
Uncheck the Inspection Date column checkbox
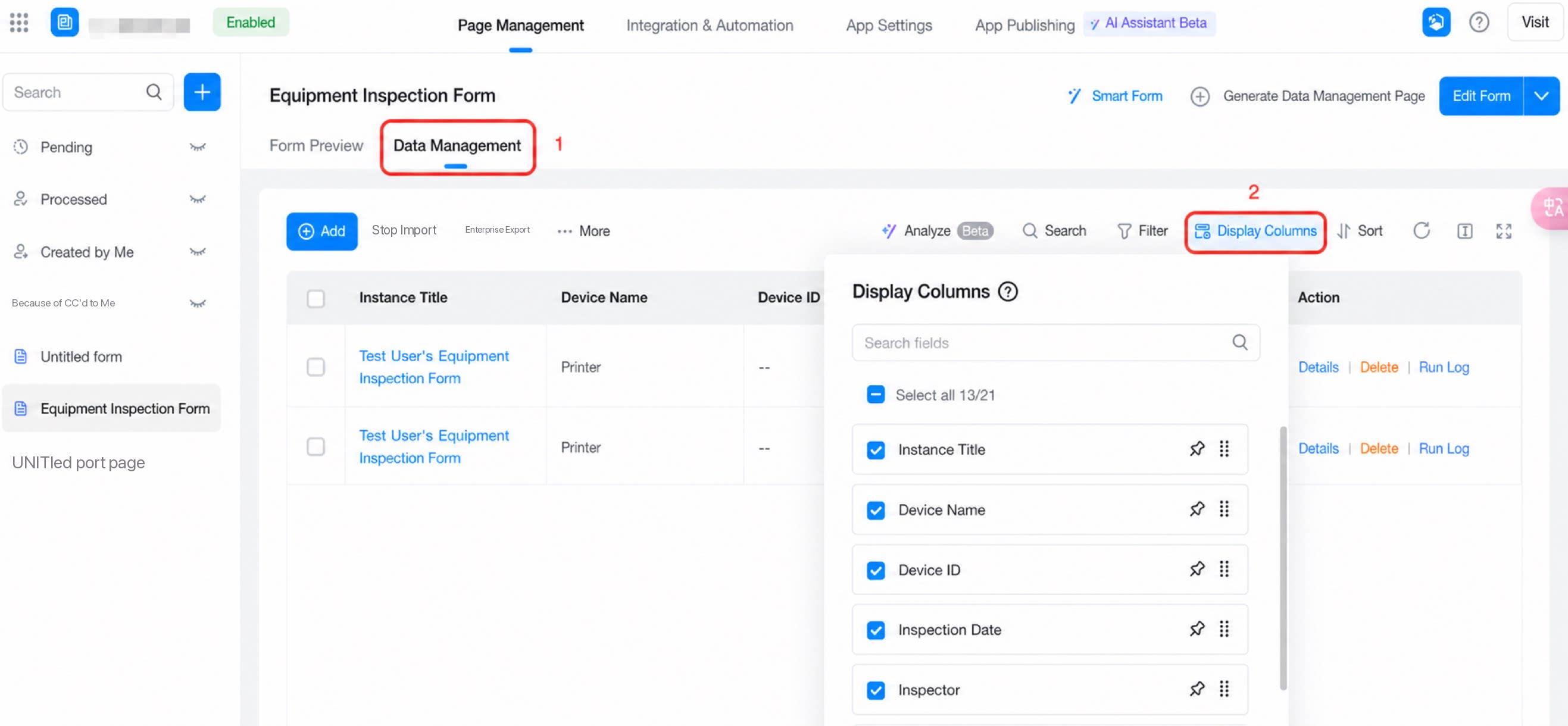pyautogui.click(x=875, y=630)
